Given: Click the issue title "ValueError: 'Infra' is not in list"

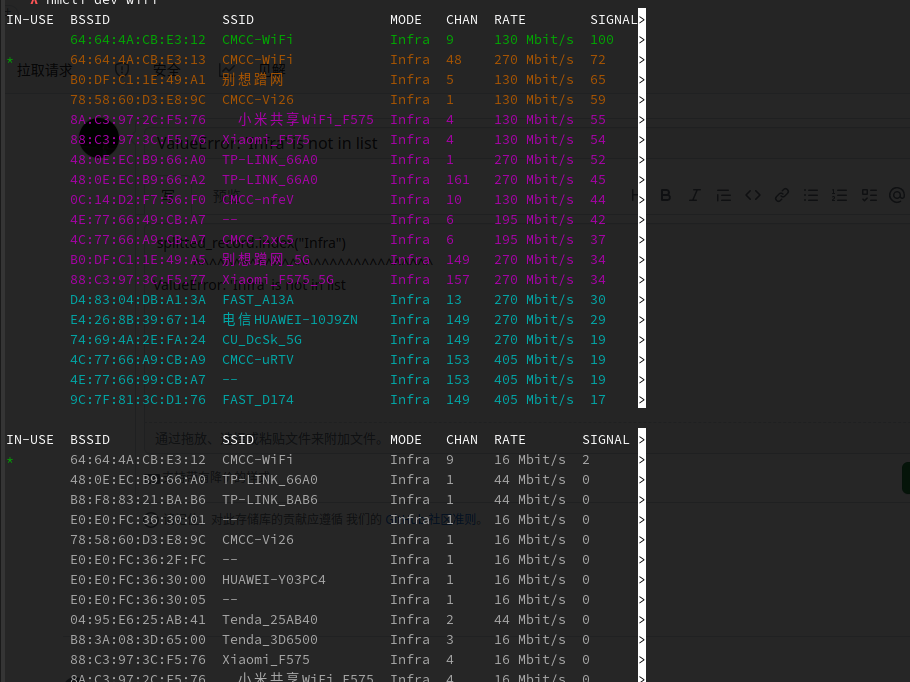Looking at the screenshot, I should point(267,143).
